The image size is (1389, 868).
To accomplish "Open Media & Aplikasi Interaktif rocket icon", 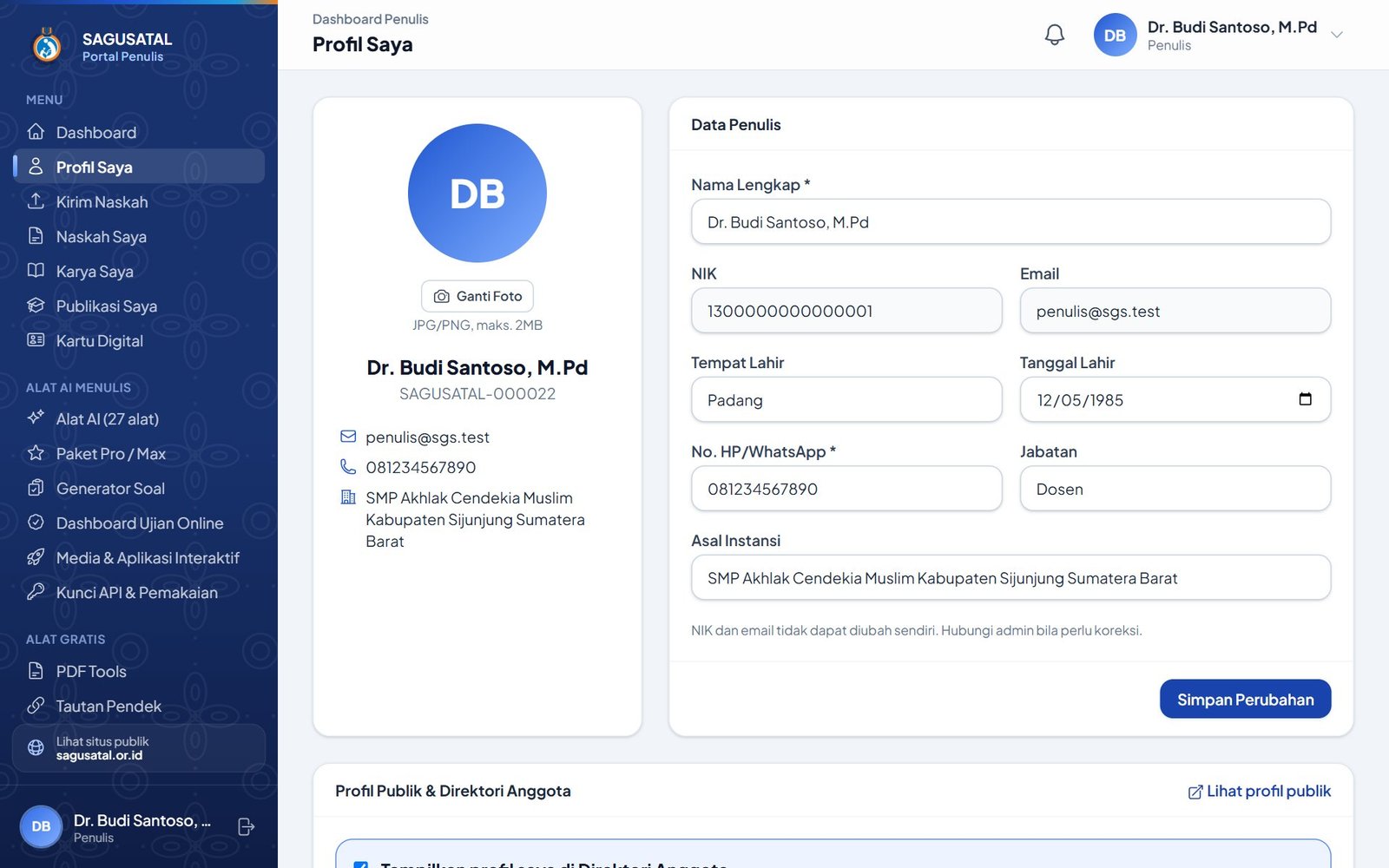I will tap(36, 557).
